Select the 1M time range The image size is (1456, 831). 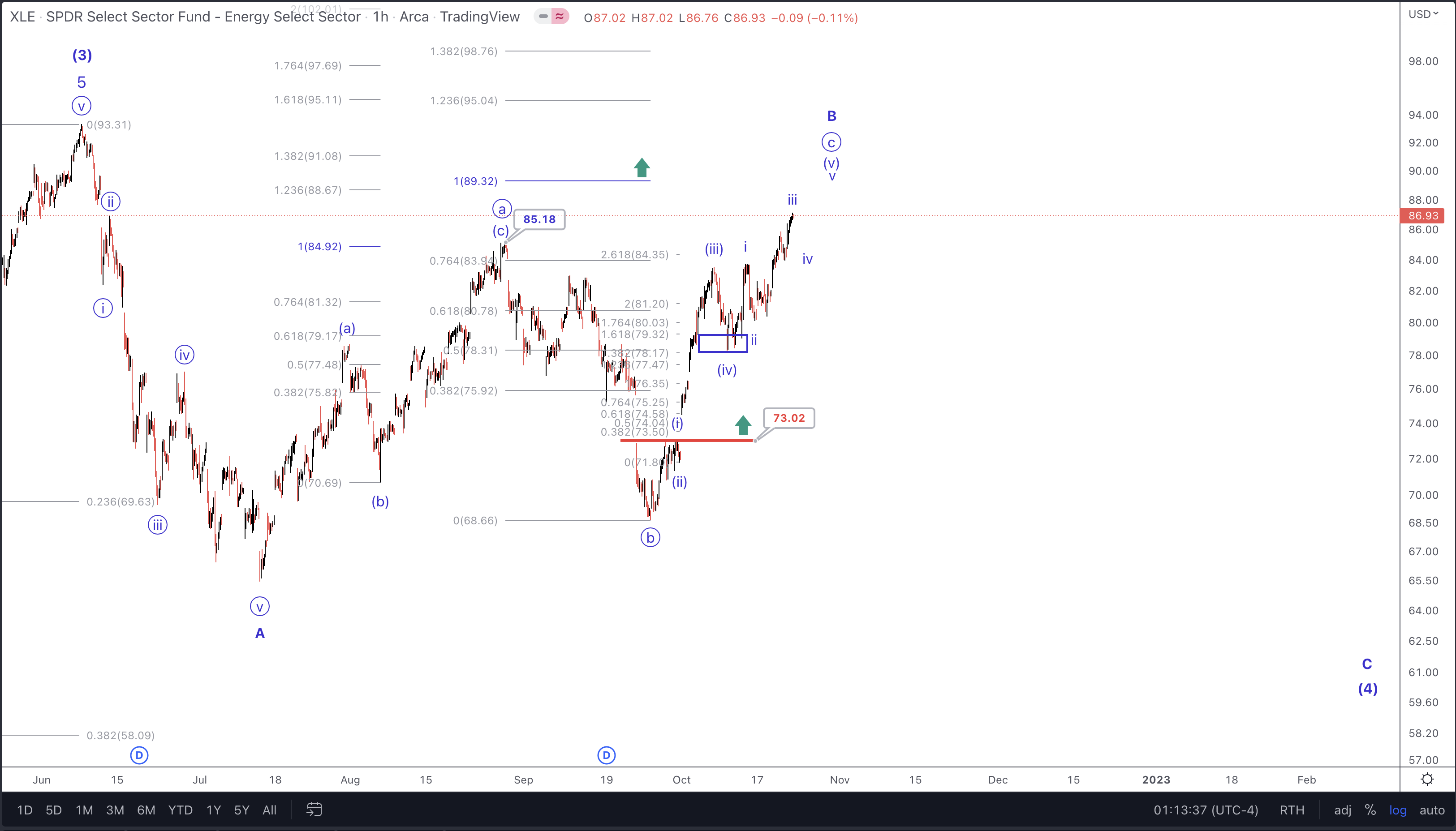coord(85,810)
